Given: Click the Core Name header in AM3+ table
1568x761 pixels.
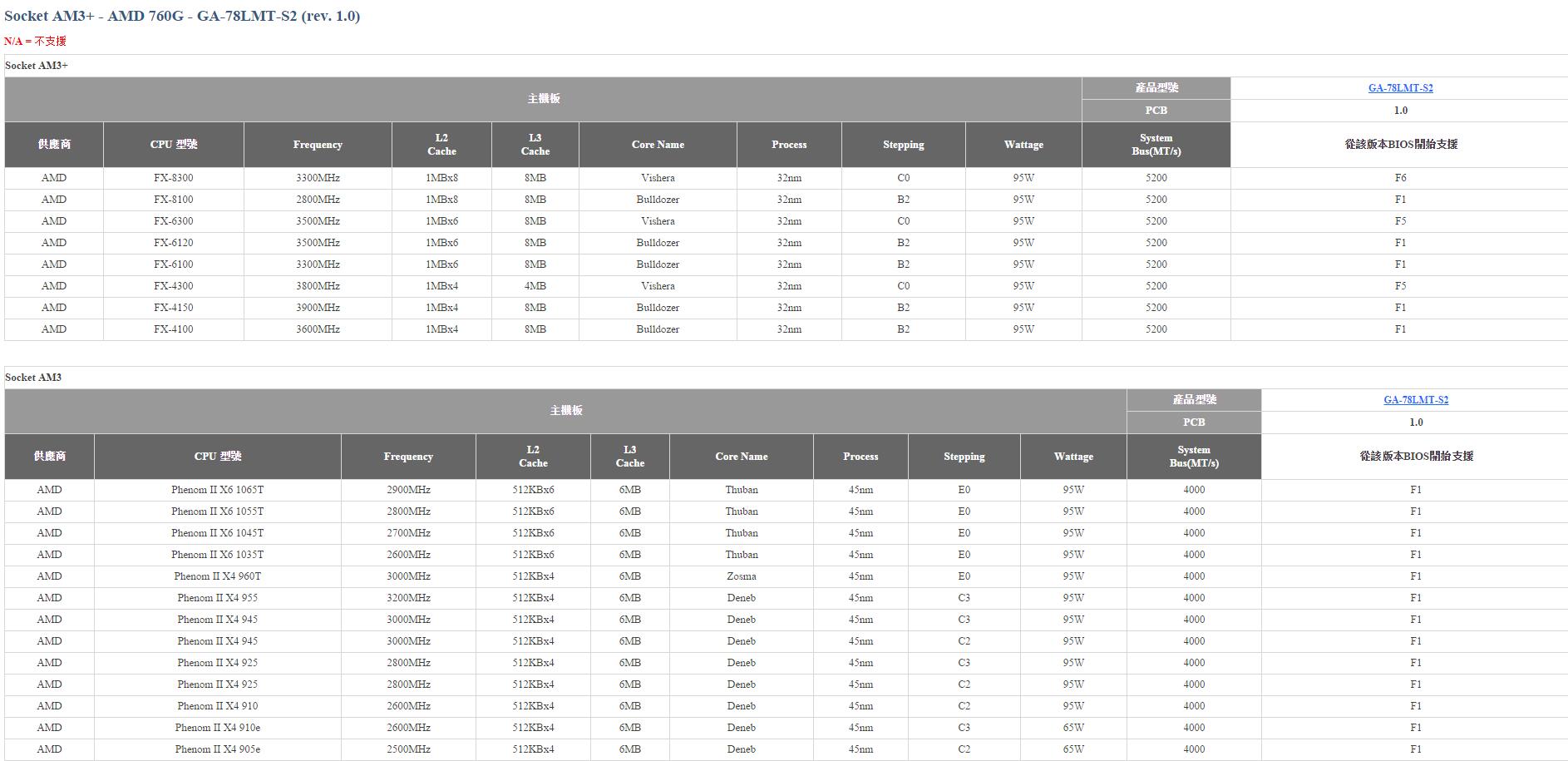Looking at the screenshot, I should [x=658, y=145].
